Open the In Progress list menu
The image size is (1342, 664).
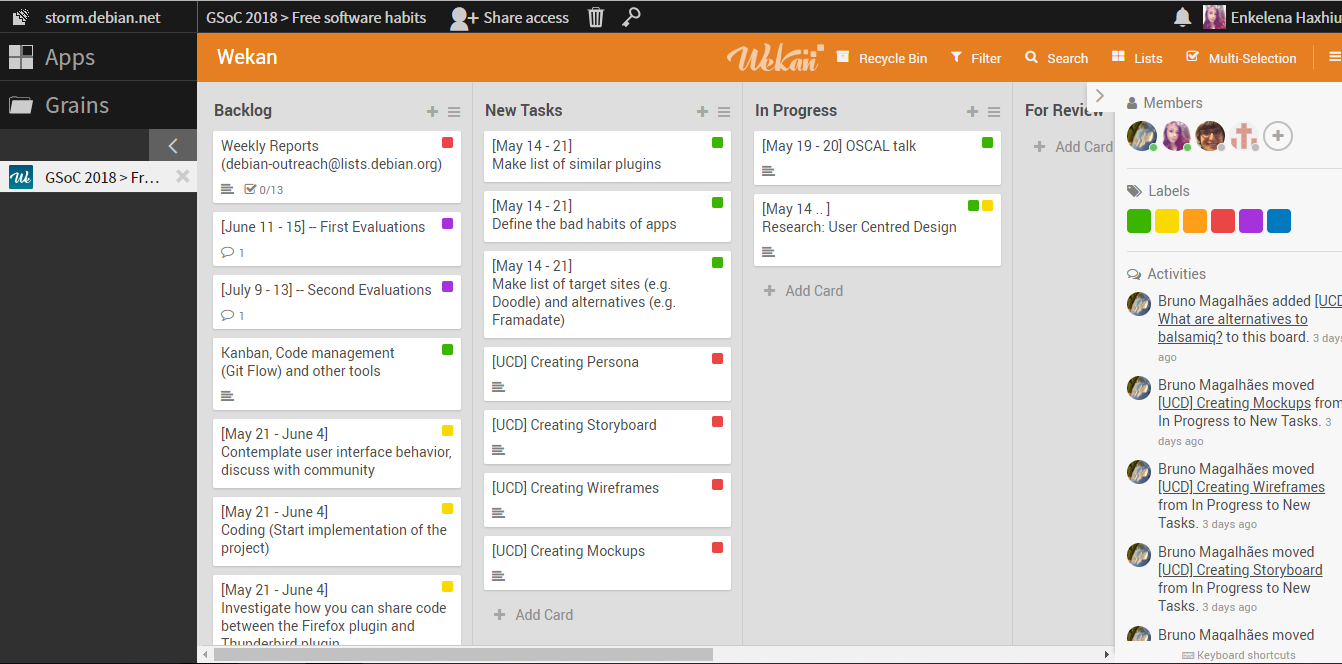pos(994,112)
